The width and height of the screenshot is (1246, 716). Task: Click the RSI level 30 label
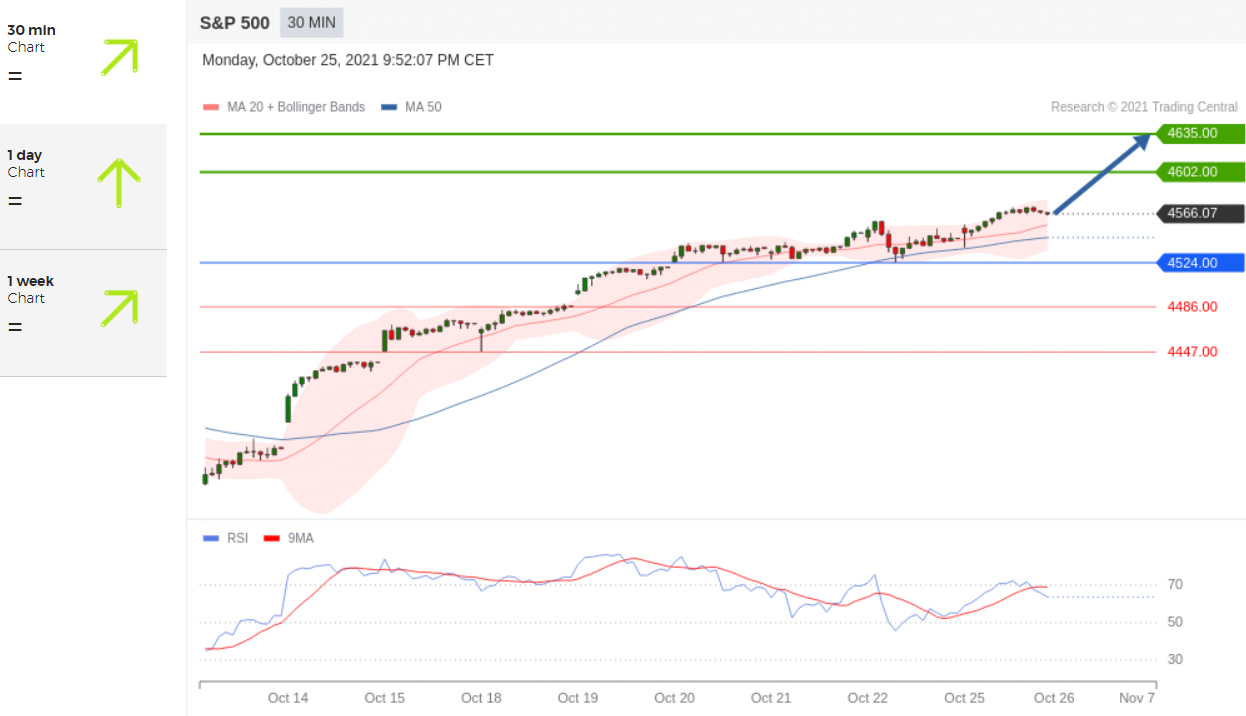[1175, 660]
